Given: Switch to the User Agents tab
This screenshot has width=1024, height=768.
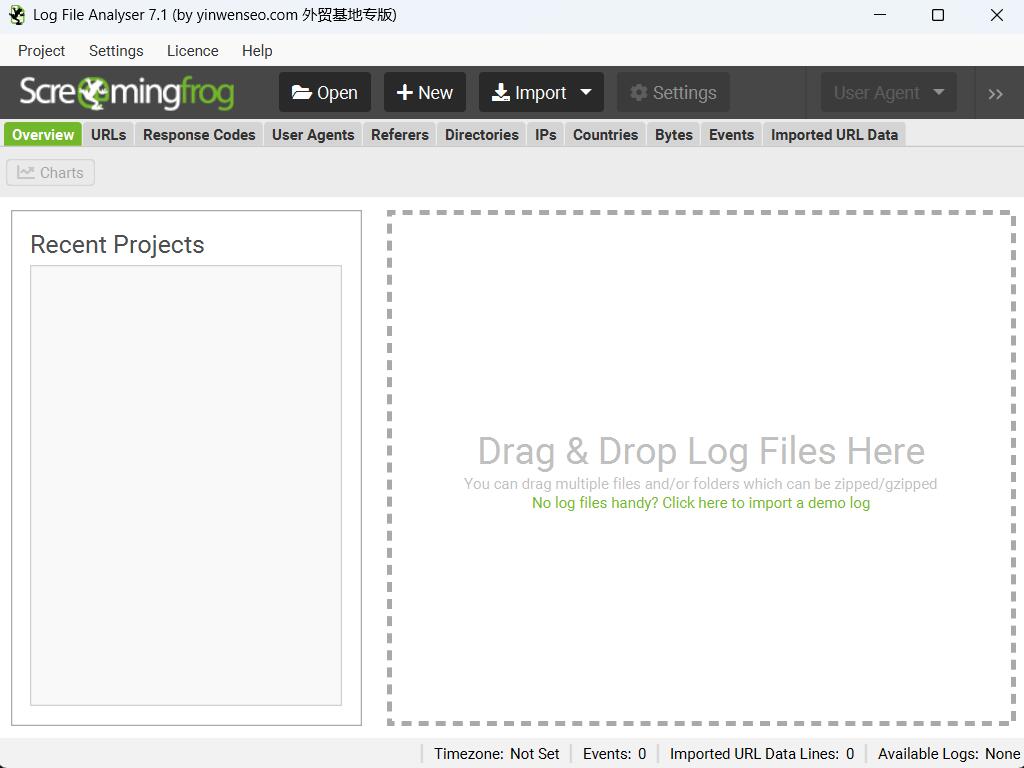Looking at the screenshot, I should pos(313,135).
